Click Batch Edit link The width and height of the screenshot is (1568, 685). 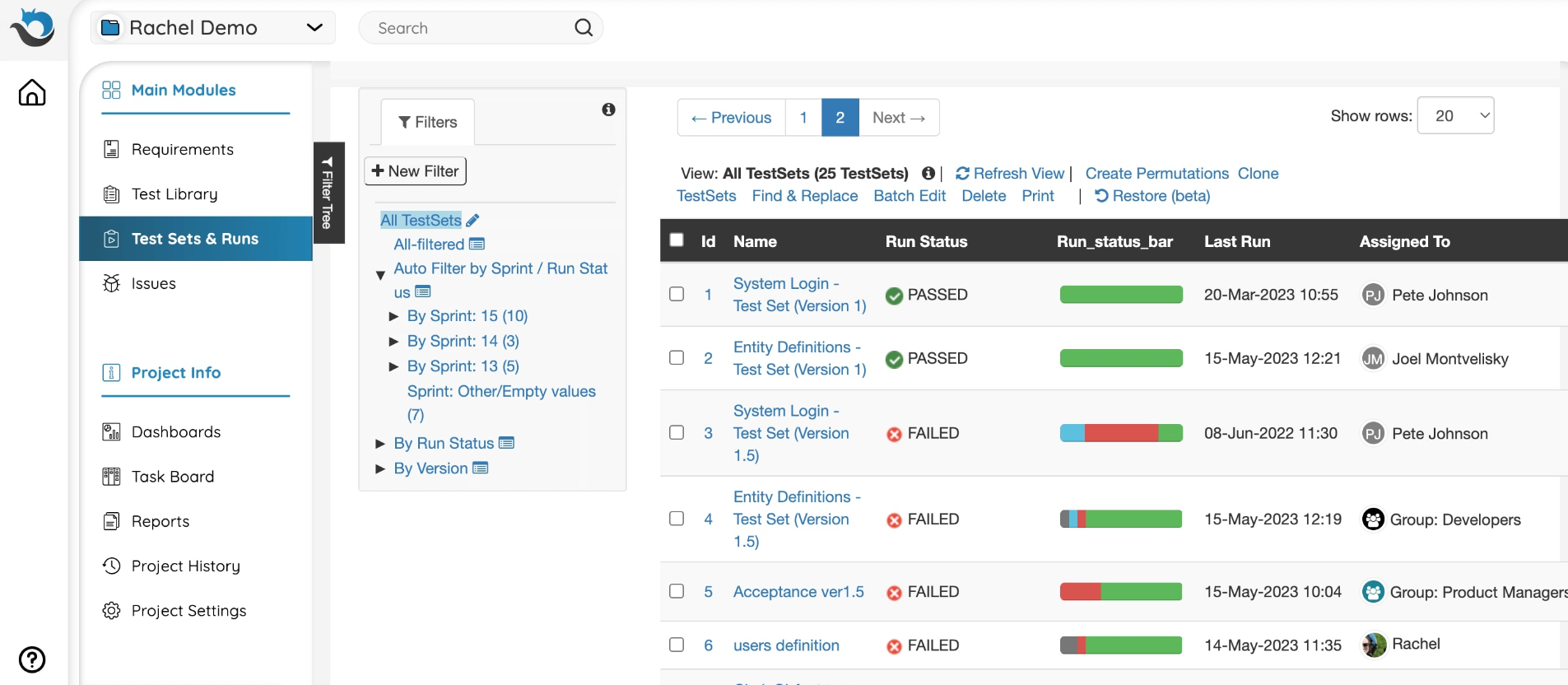910,196
